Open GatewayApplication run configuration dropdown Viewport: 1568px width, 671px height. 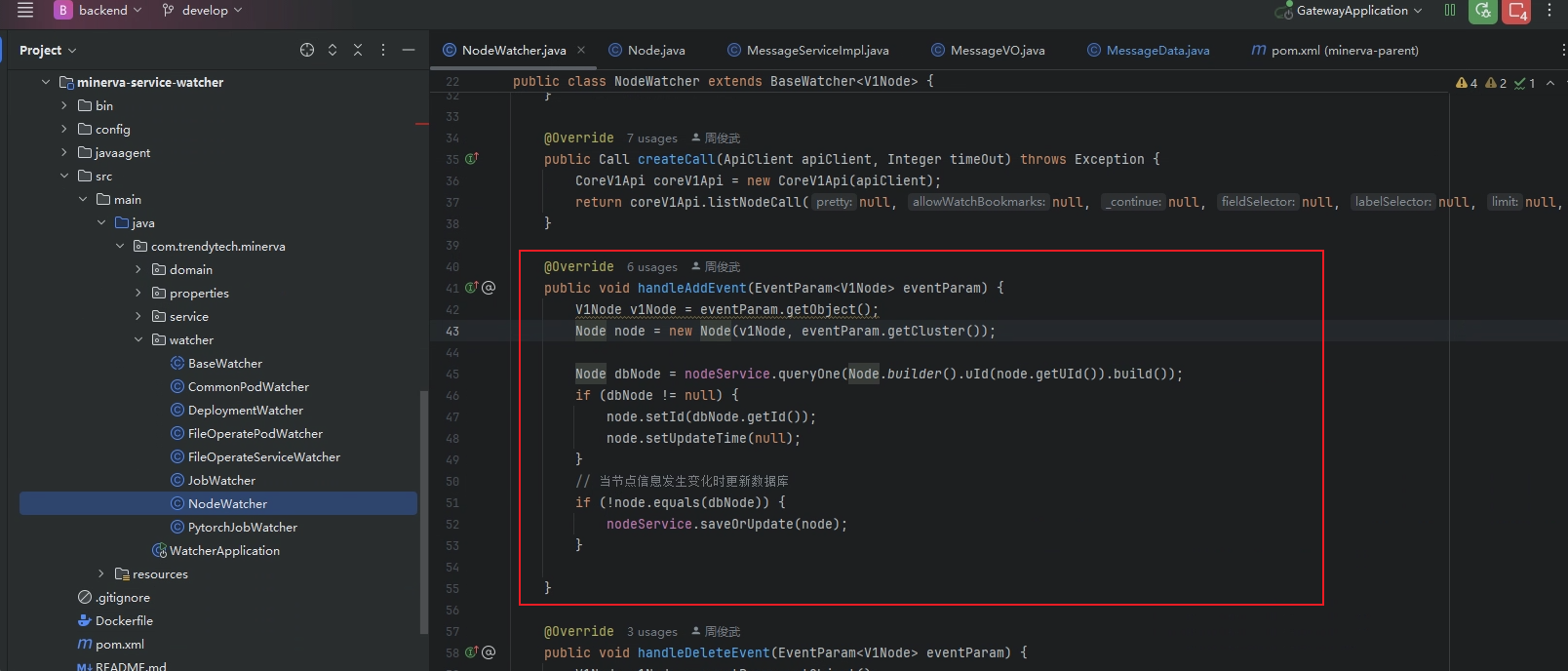point(1351,11)
